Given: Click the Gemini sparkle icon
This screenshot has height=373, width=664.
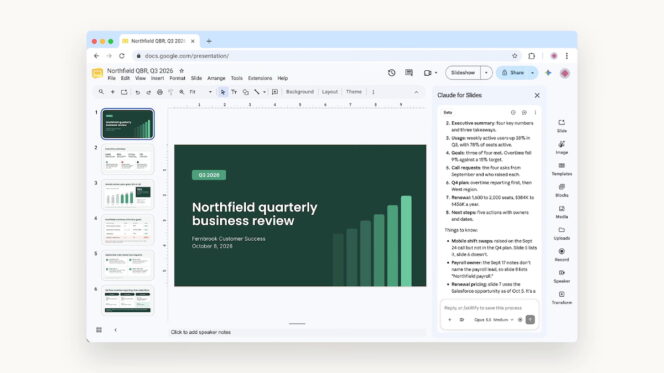Looking at the screenshot, I should click(548, 73).
